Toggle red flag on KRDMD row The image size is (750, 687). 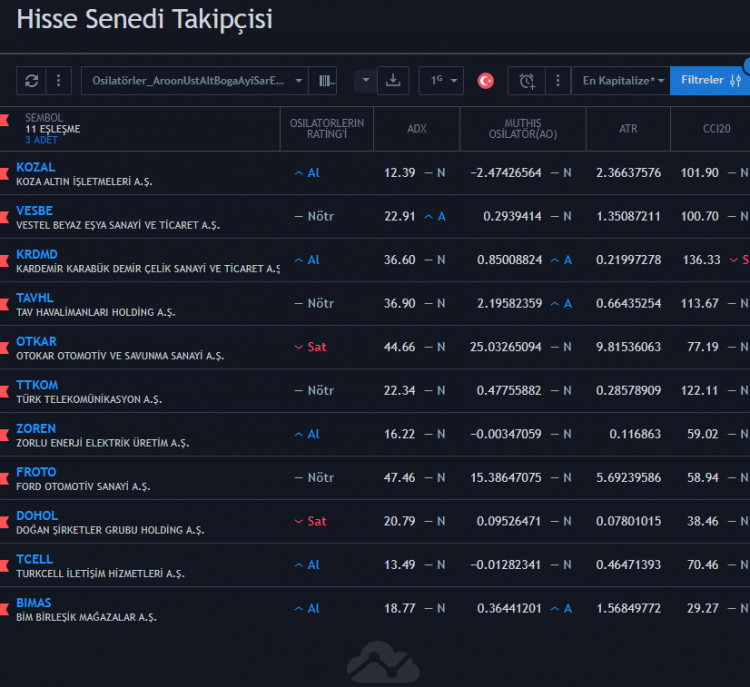tap(5, 260)
